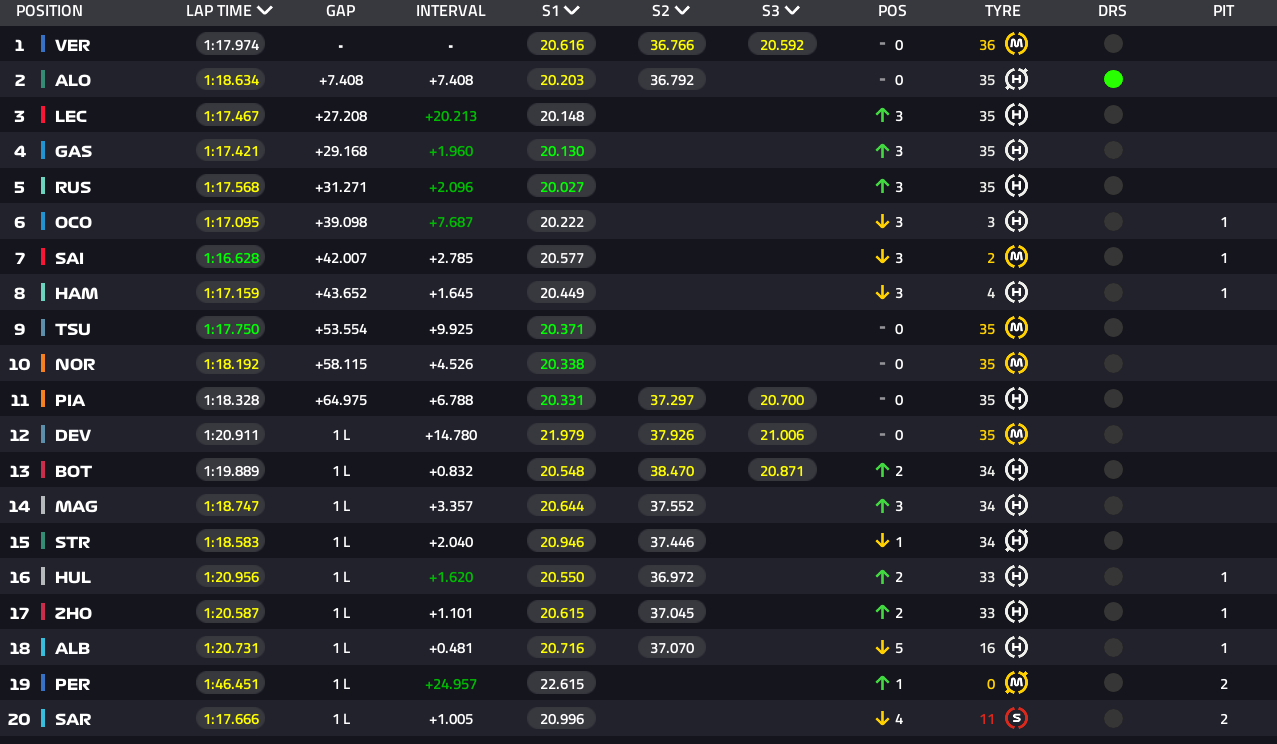
Task: Click Bottas's 38.470 sector 2 time
Action: pyautogui.click(x=672, y=471)
